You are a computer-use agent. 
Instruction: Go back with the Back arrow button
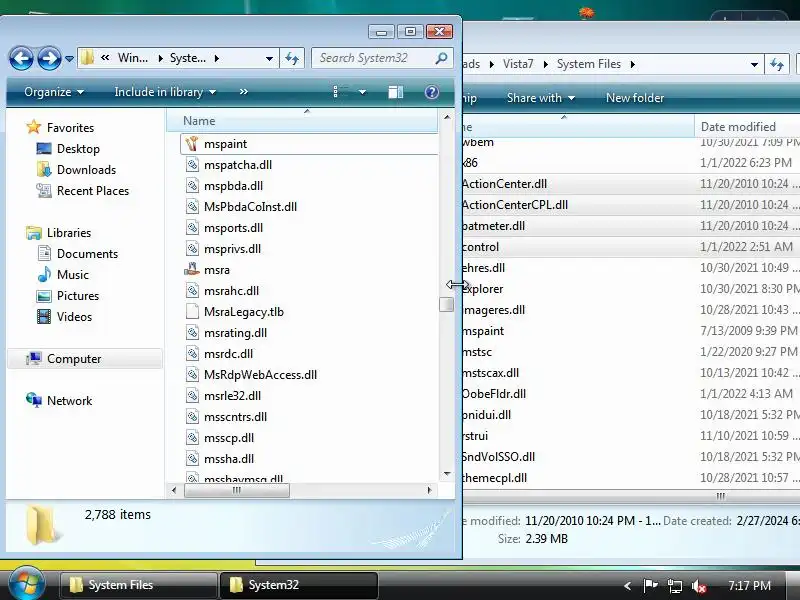coord(21,58)
